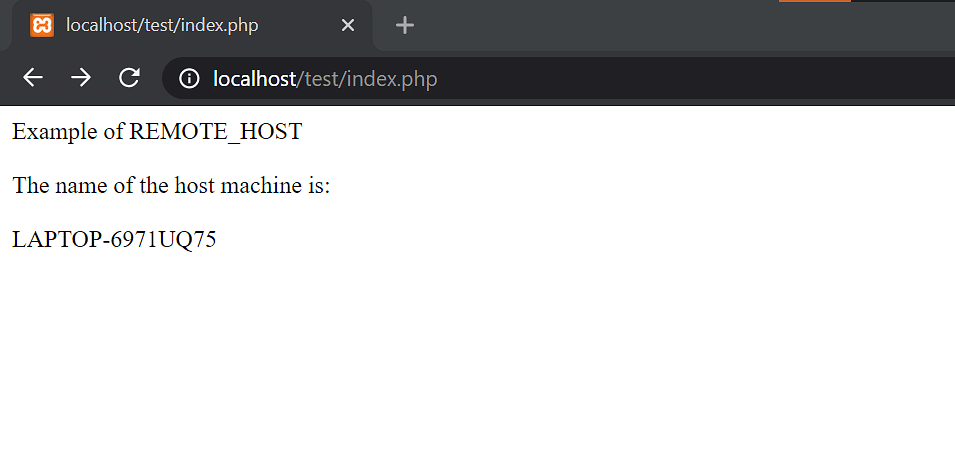Click the '/test/index.php' path in the URL

click(x=367, y=79)
